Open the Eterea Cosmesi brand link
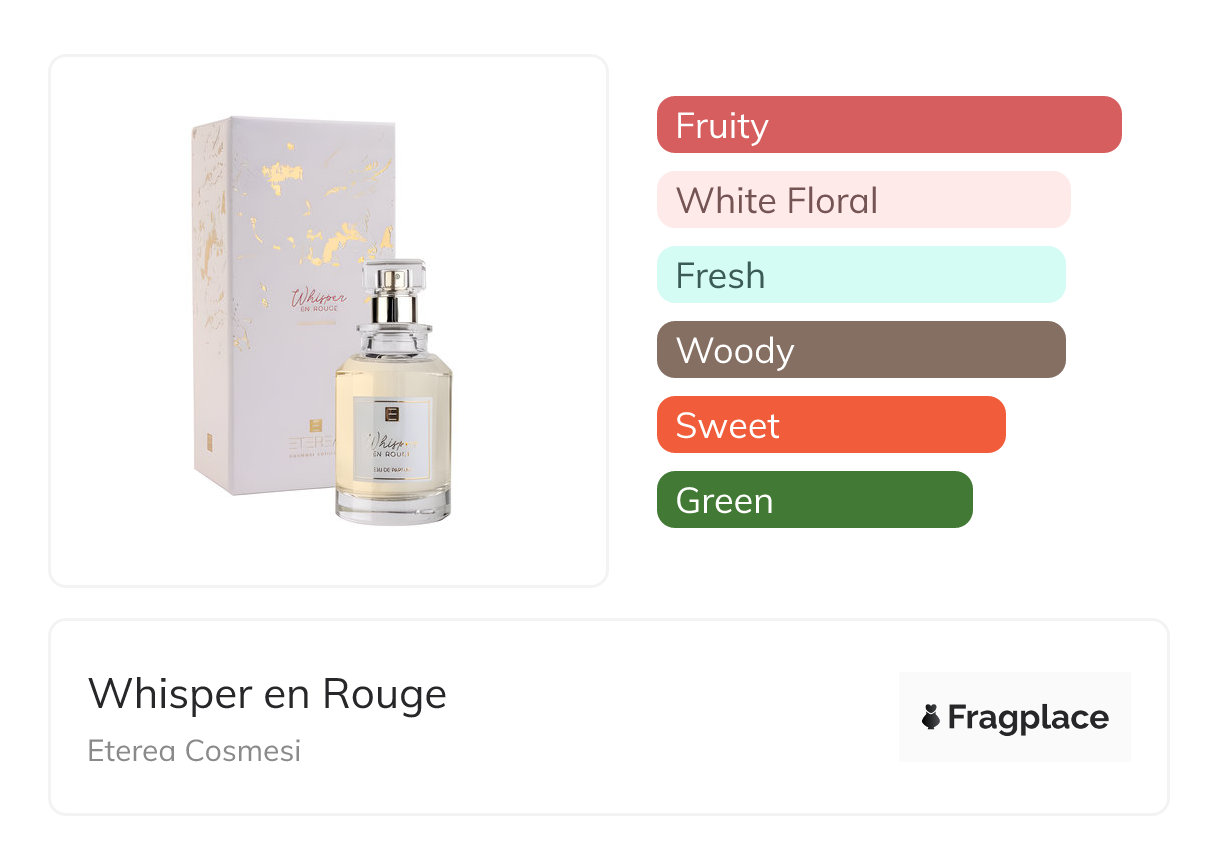Viewport: 1218px width, 864px height. (194, 750)
